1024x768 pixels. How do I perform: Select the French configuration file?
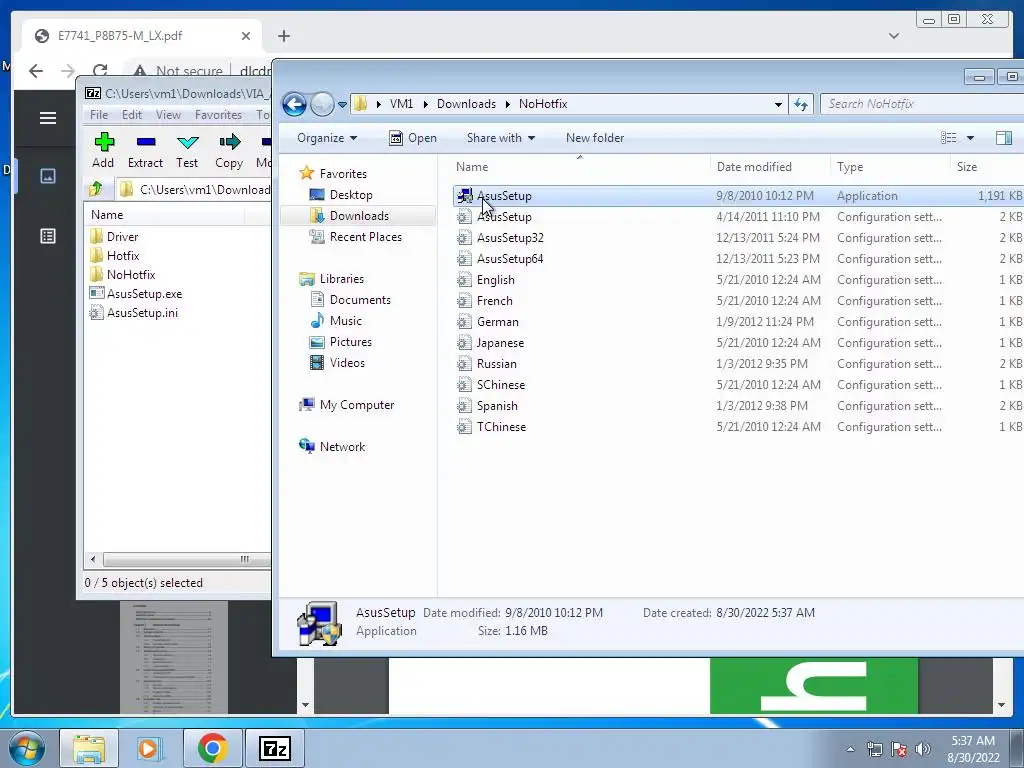pos(738,300)
